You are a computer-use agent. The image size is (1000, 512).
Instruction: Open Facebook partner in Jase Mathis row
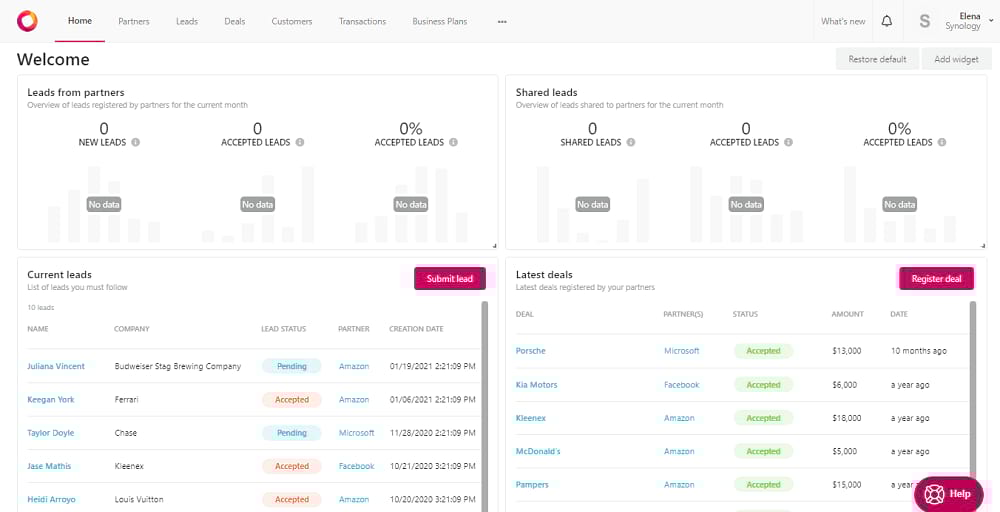coord(357,466)
